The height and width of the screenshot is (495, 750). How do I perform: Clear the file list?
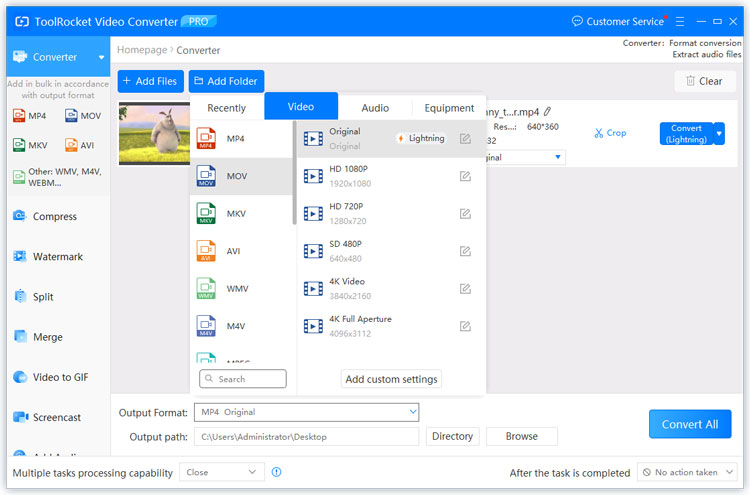705,81
